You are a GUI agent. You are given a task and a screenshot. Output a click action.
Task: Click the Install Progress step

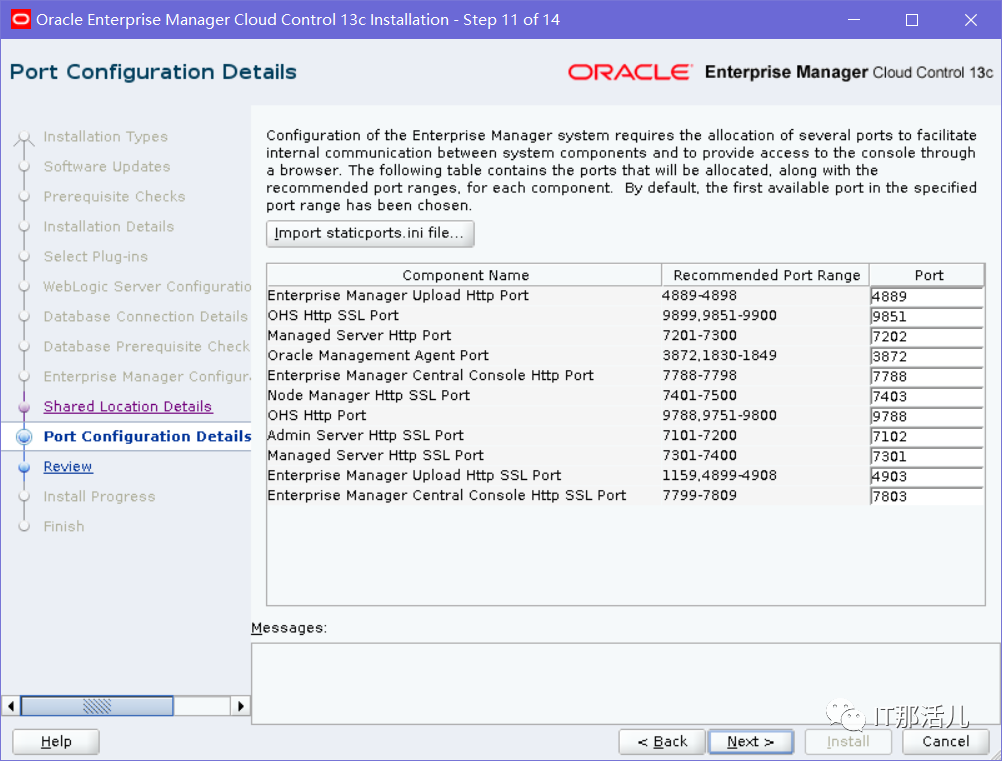coord(99,497)
